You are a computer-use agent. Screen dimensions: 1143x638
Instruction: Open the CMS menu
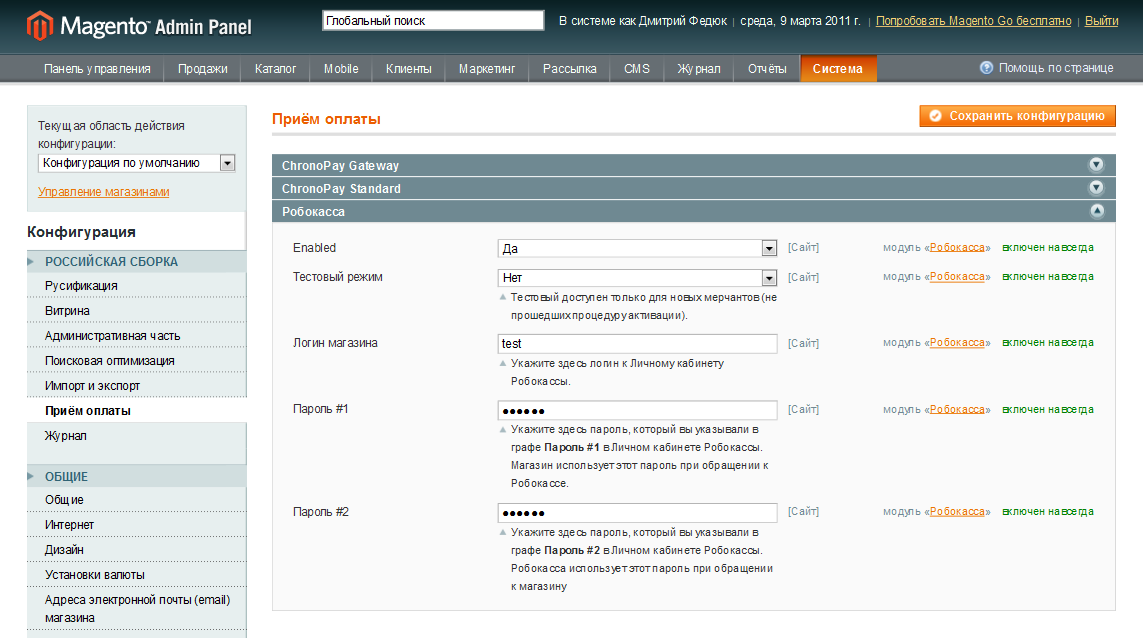tap(636, 69)
